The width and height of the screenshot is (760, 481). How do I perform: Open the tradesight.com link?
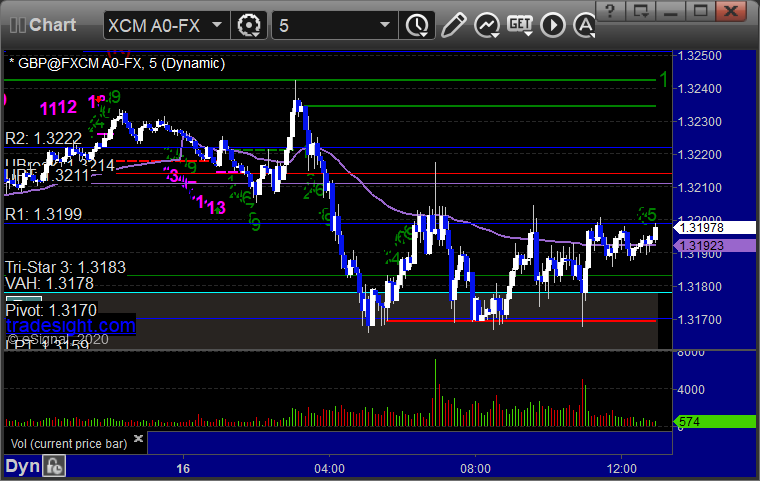point(71,325)
